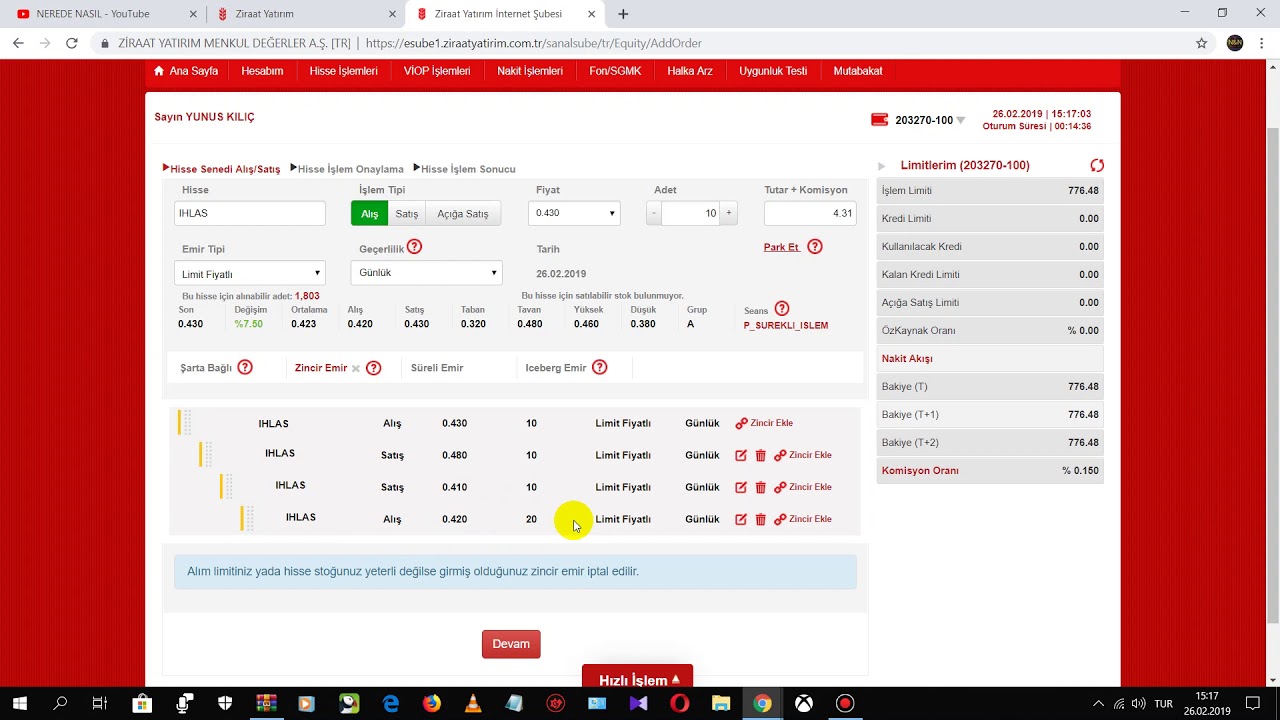Add chain to the 0.420 Alış order
1280x720 pixels.
[x=803, y=519]
